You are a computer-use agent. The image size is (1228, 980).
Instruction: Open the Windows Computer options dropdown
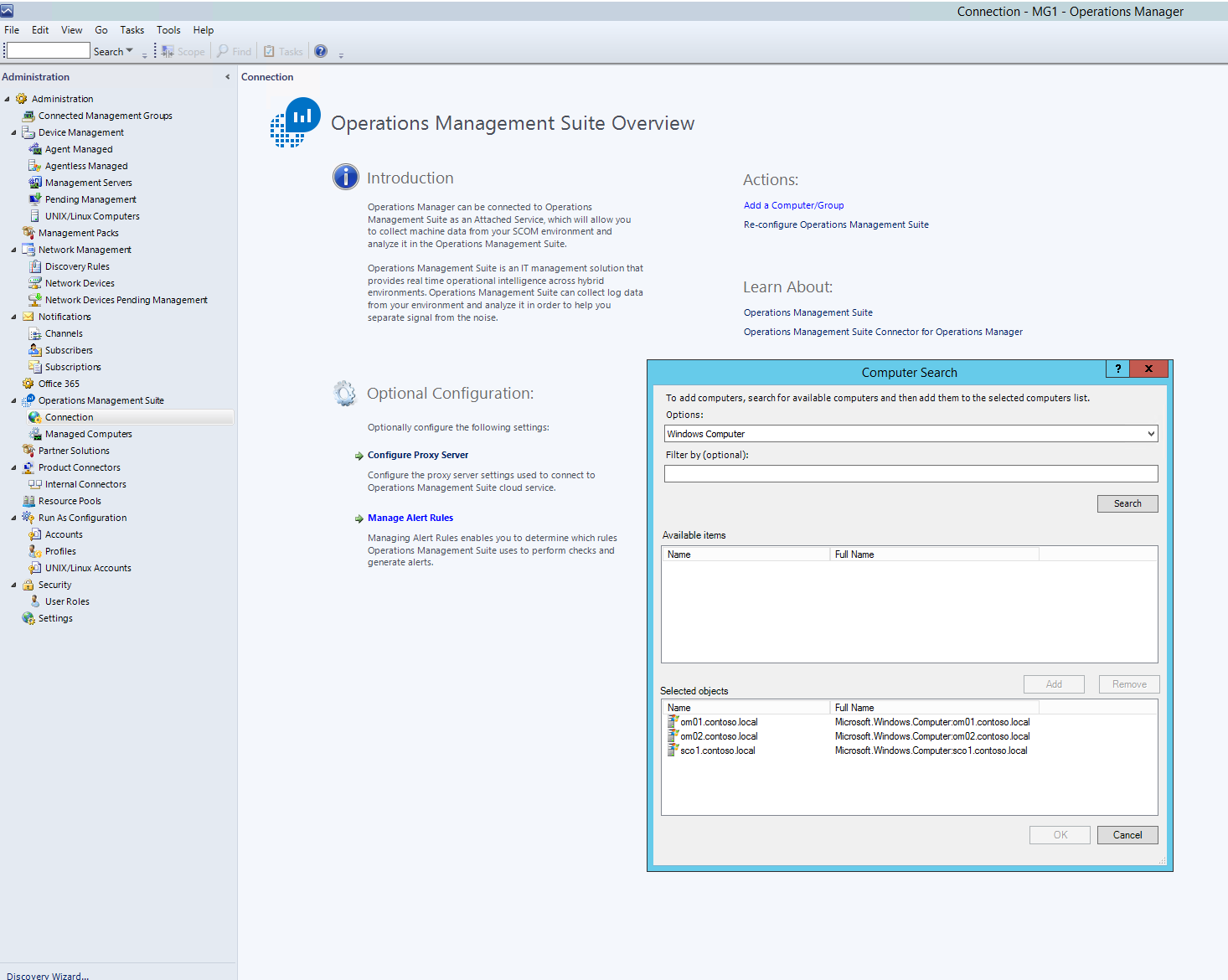click(x=1151, y=434)
